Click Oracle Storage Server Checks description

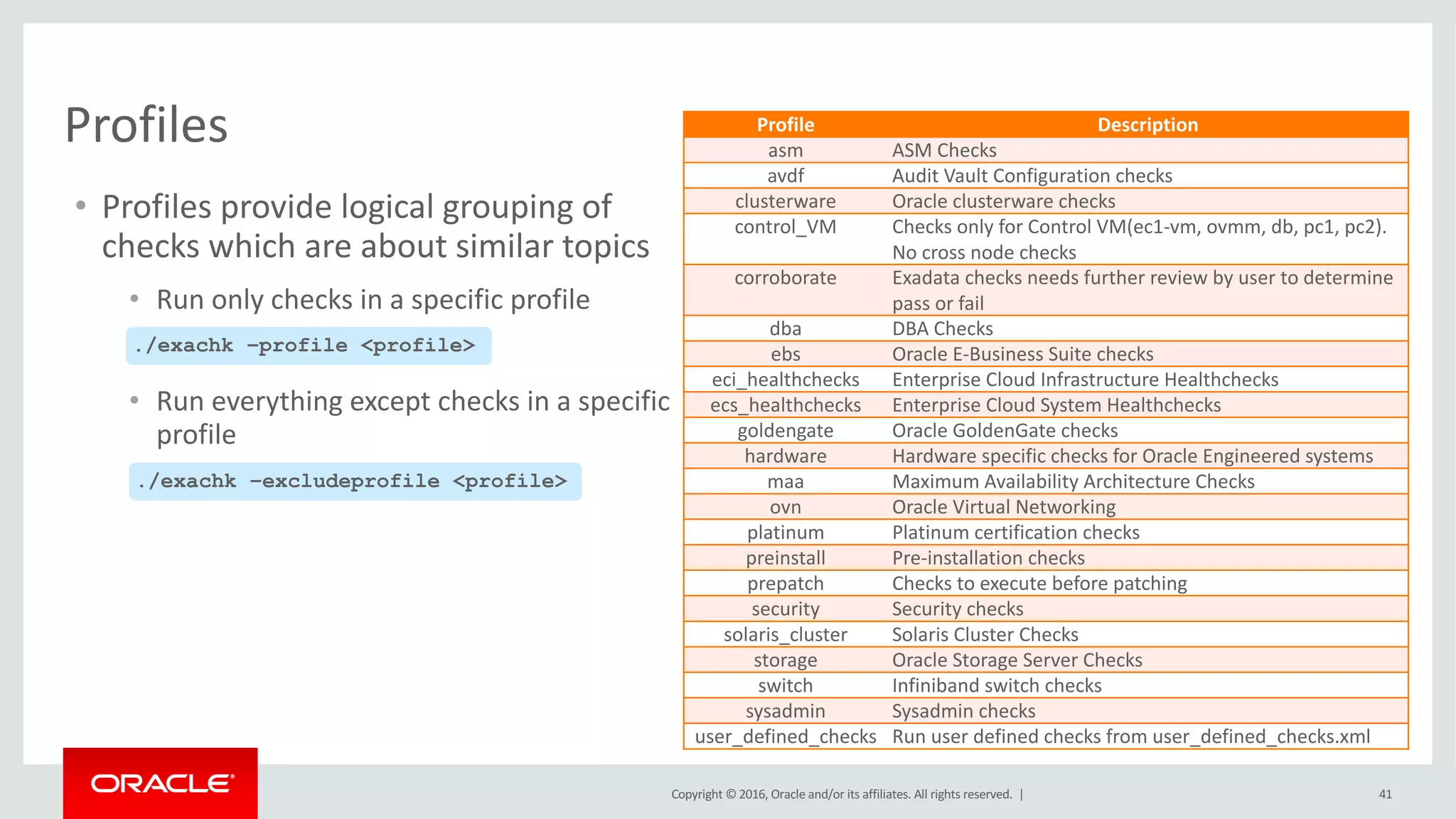(x=1017, y=660)
